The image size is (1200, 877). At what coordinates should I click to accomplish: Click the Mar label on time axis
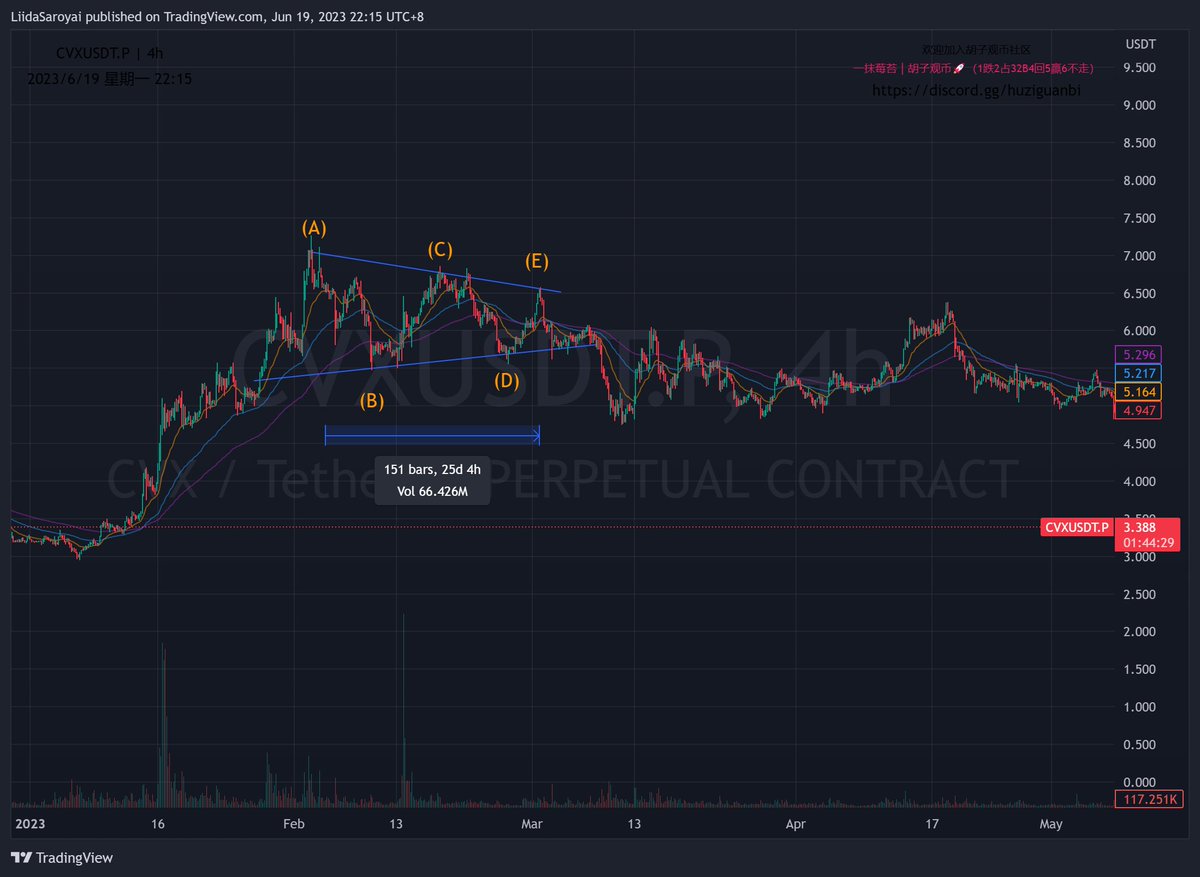click(533, 825)
